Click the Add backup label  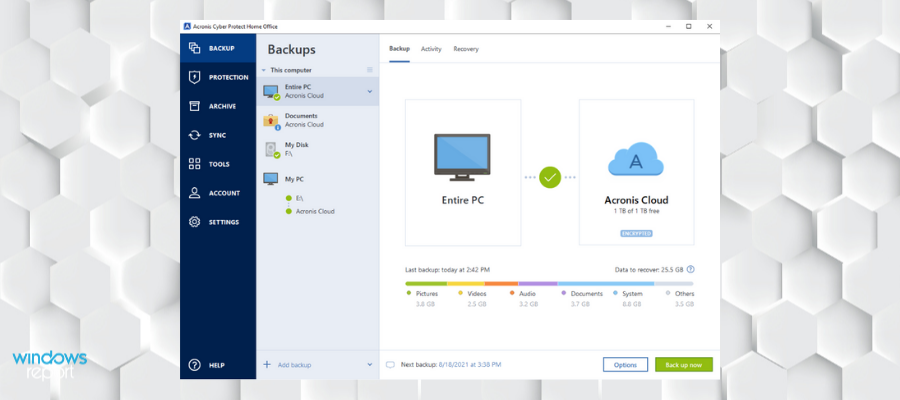[x=294, y=365]
